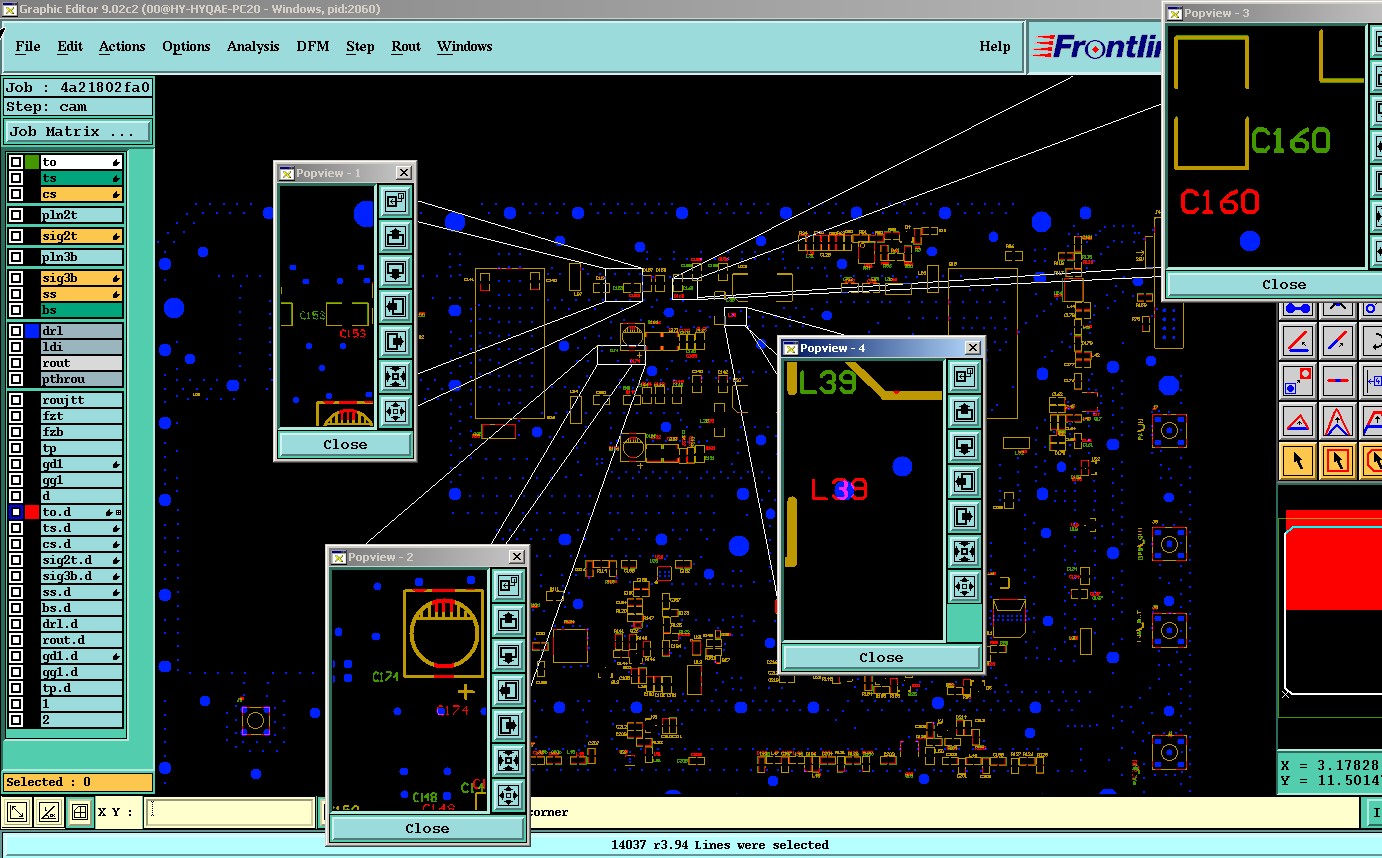Select layer name sig3b.d in list
This screenshot has width=1382, height=858.
click(81, 576)
